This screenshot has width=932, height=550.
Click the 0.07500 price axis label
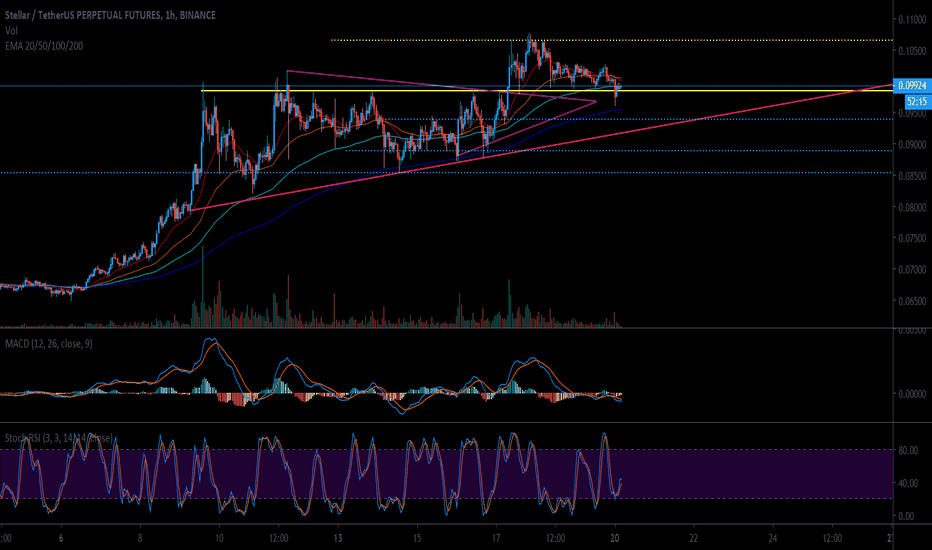pos(912,238)
